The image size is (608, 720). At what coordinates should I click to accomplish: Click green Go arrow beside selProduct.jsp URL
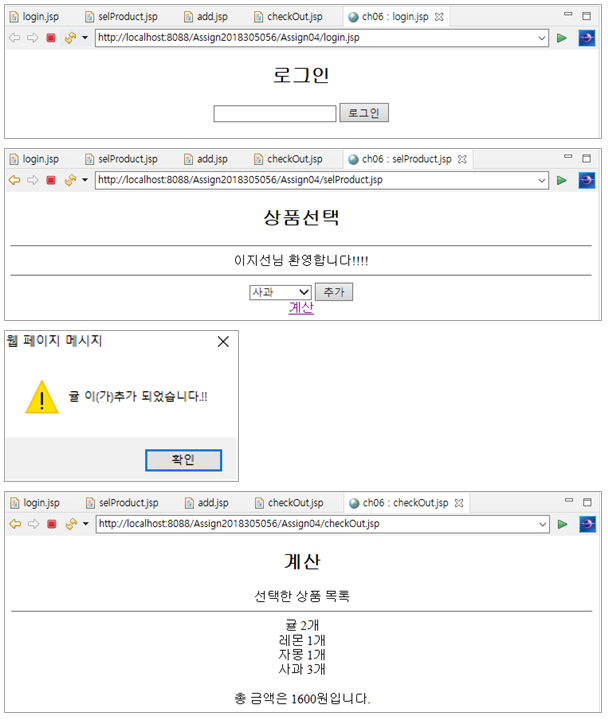562,180
